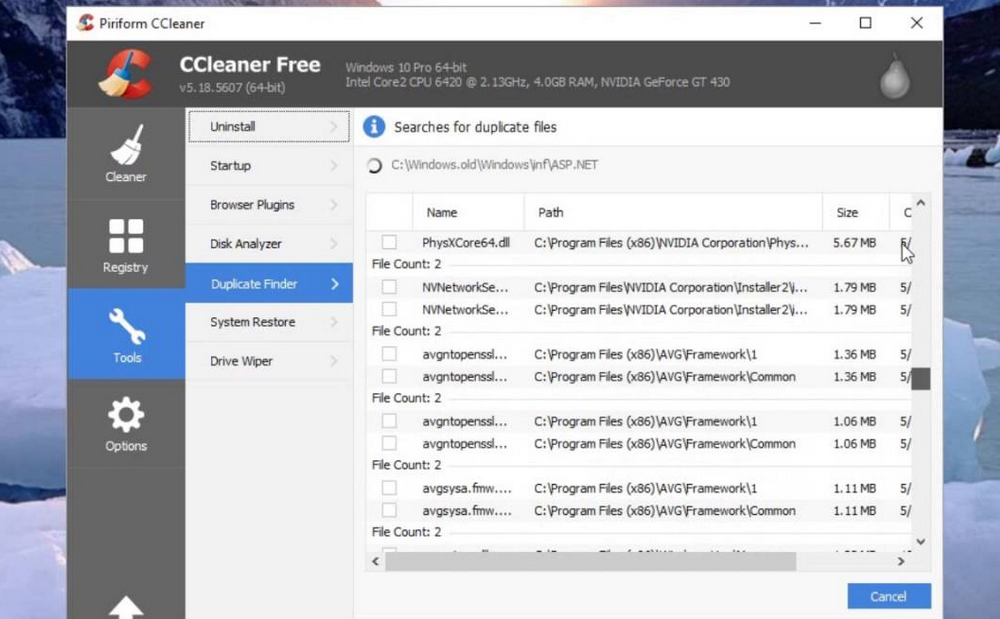Check the PhysXCore64.dll file checkbox
Viewport: 1000px width, 619px height.
pyautogui.click(x=389, y=242)
